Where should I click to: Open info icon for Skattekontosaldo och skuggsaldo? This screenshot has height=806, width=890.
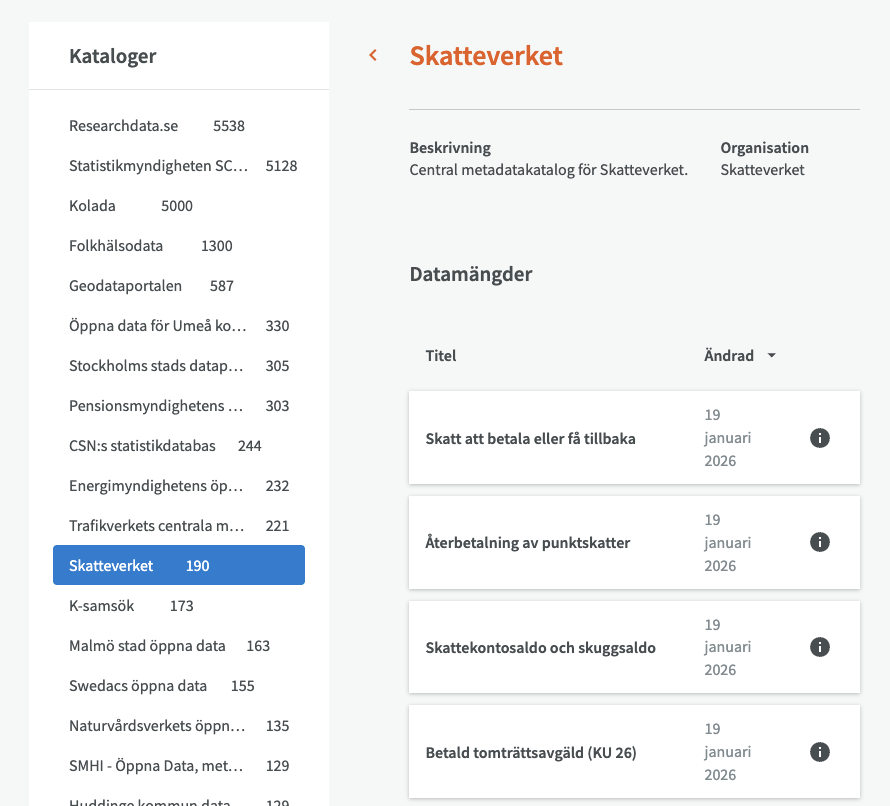point(819,647)
